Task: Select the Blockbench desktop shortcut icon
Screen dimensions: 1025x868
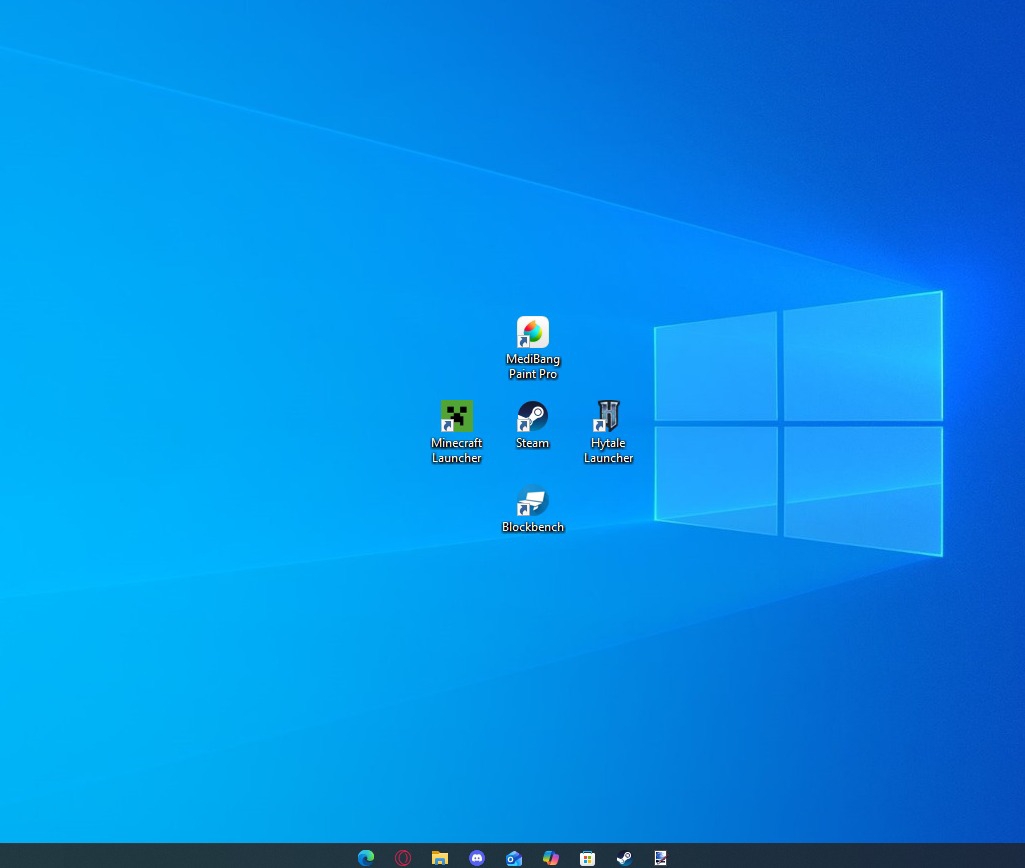Action: click(533, 500)
